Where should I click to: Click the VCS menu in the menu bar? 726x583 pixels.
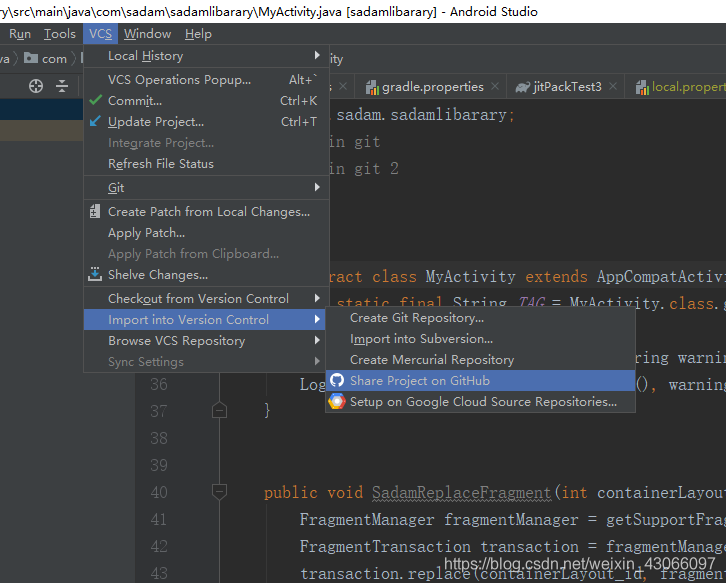(x=100, y=34)
